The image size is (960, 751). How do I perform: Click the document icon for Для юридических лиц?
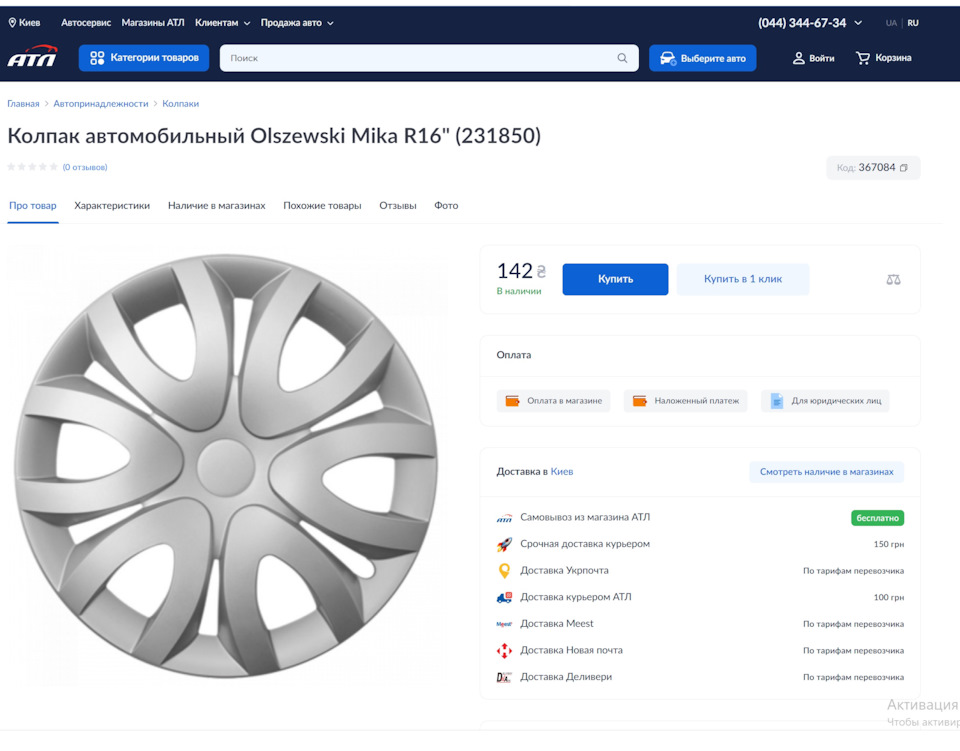(x=776, y=401)
